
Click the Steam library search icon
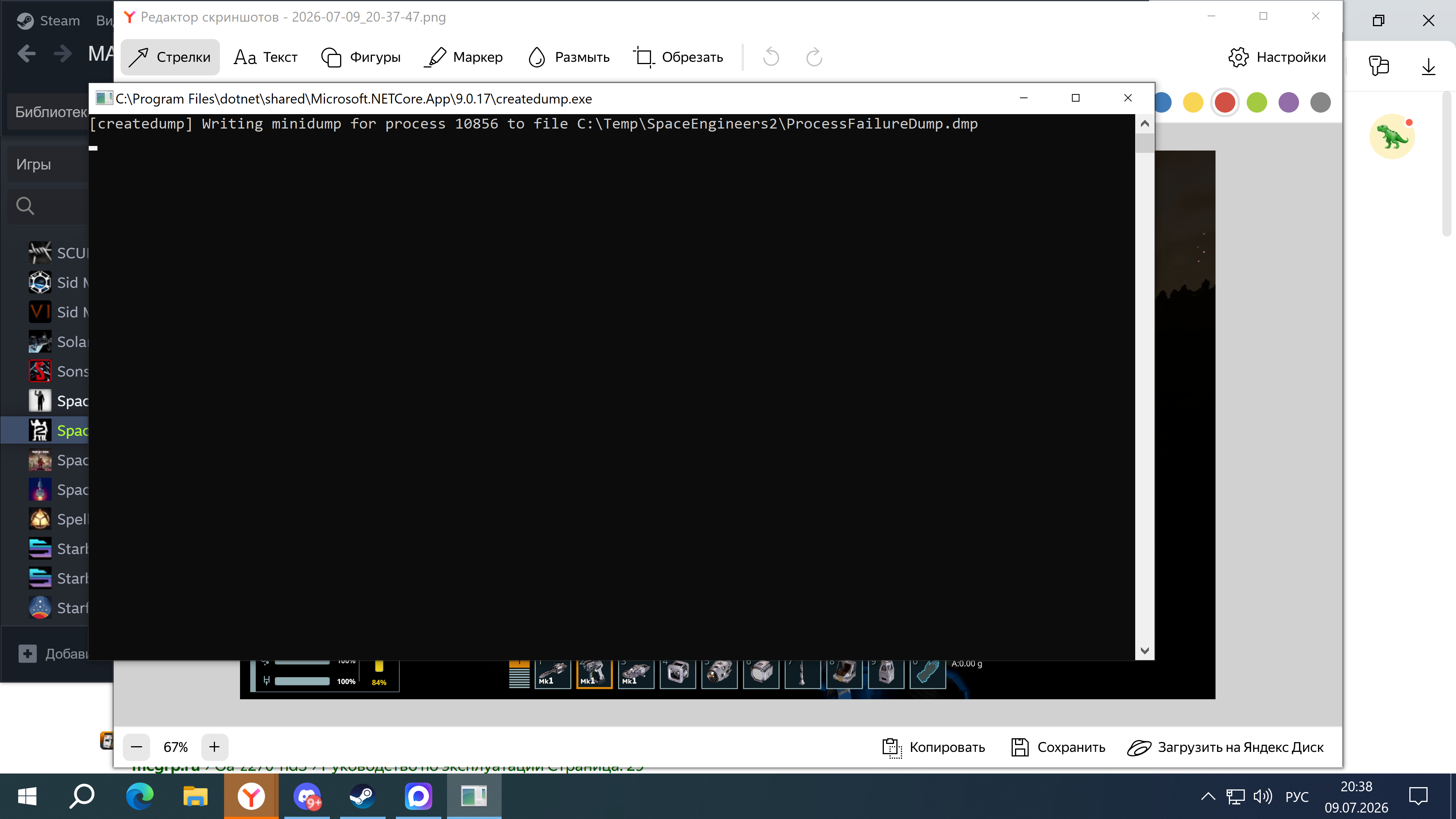(x=25, y=206)
